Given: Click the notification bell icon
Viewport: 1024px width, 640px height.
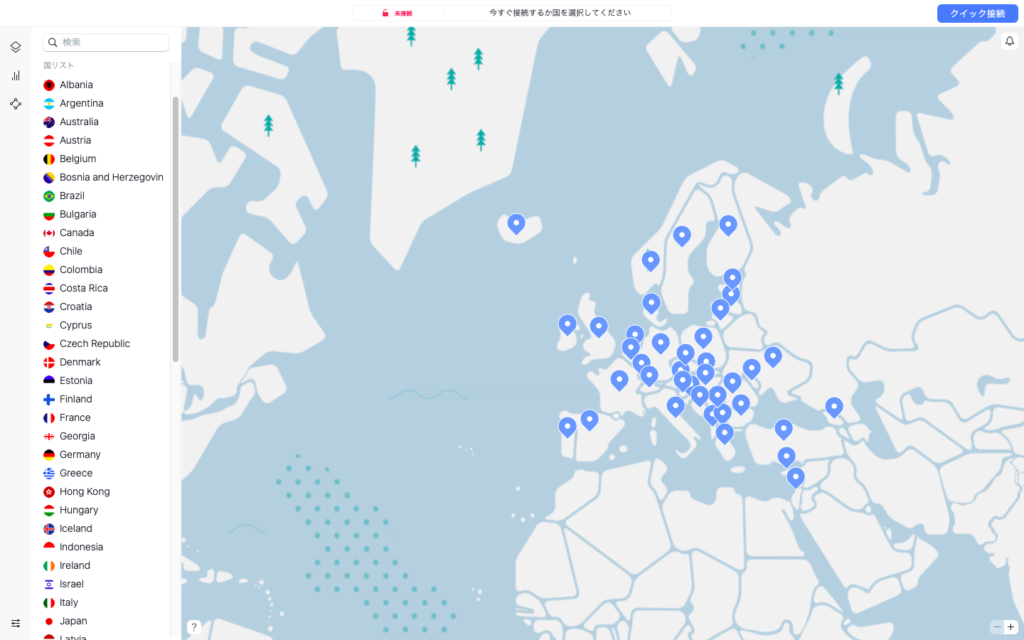Looking at the screenshot, I should 1009,41.
